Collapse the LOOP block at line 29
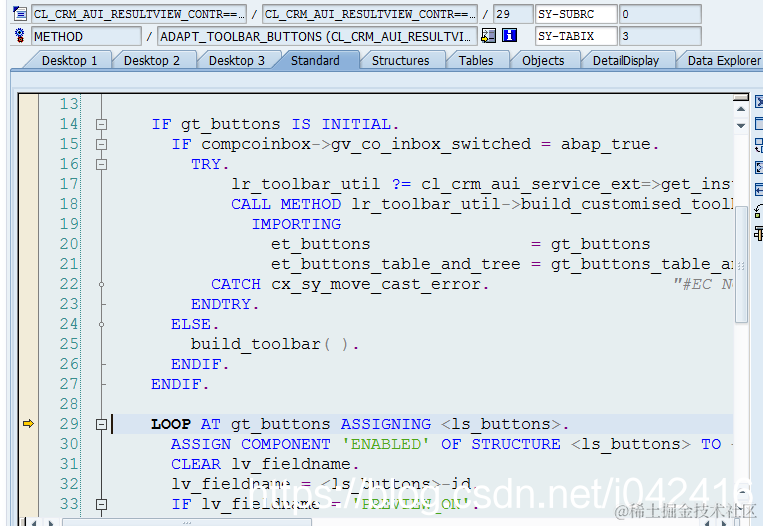Viewport: 763px width, 526px height. (101, 424)
